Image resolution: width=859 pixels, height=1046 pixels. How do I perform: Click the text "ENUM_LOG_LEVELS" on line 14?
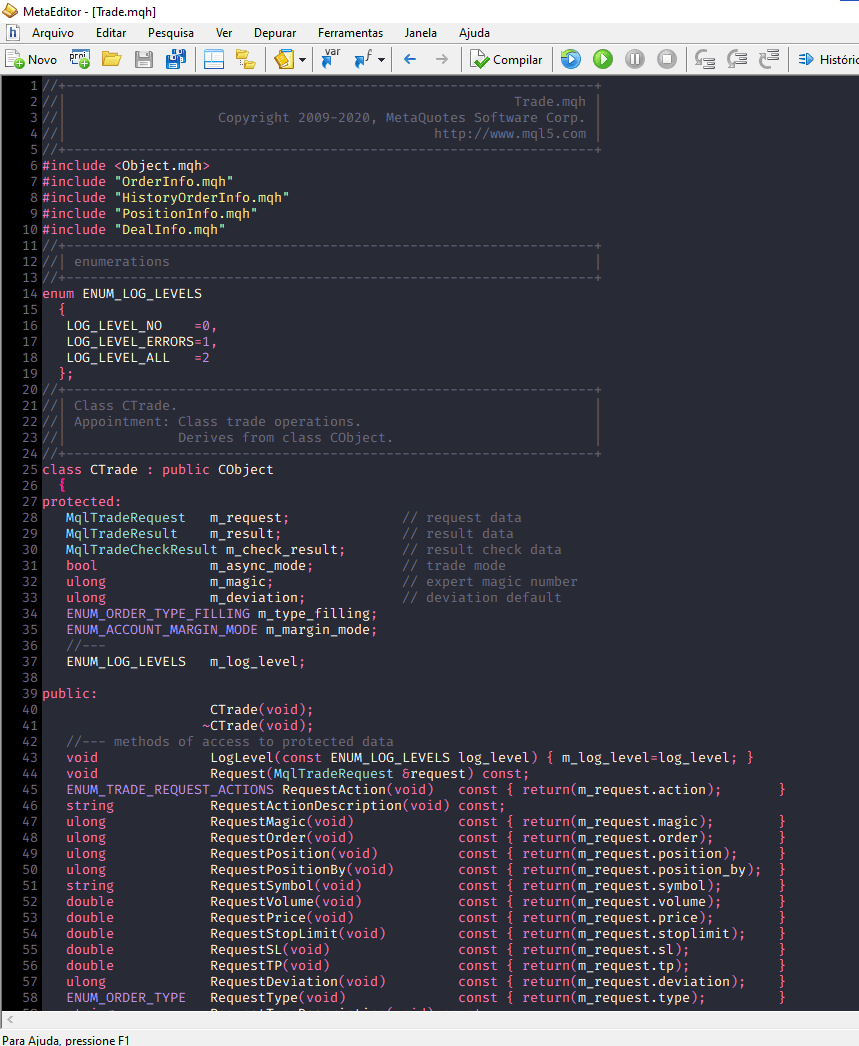142,294
